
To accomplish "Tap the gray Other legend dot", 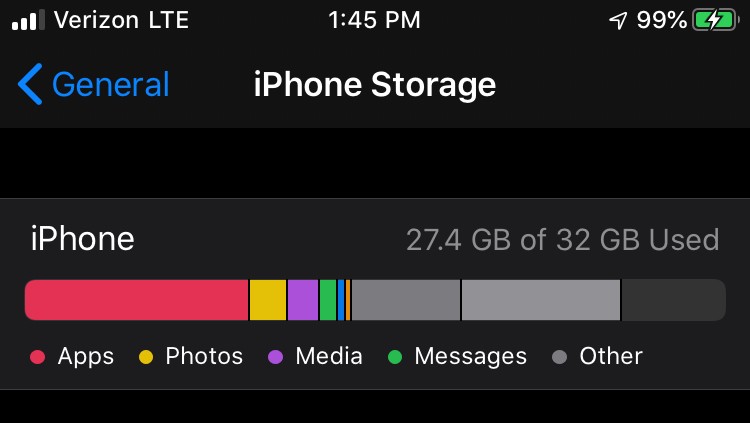I will point(560,357).
